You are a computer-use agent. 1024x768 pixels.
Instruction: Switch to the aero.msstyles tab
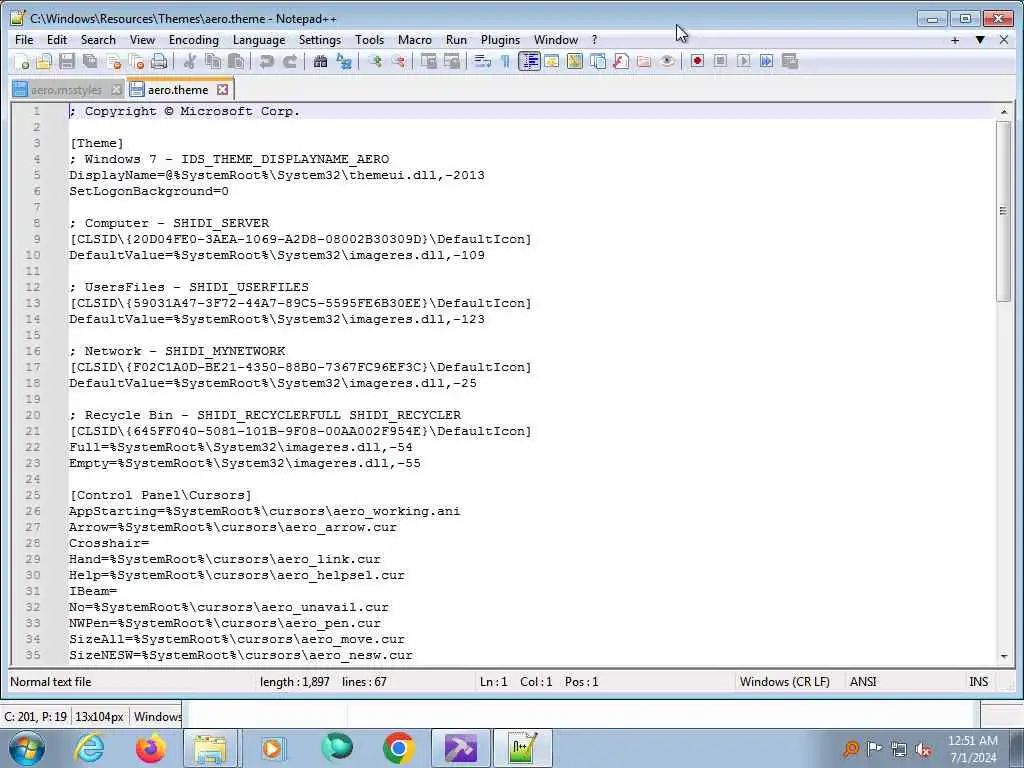click(x=66, y=90)
